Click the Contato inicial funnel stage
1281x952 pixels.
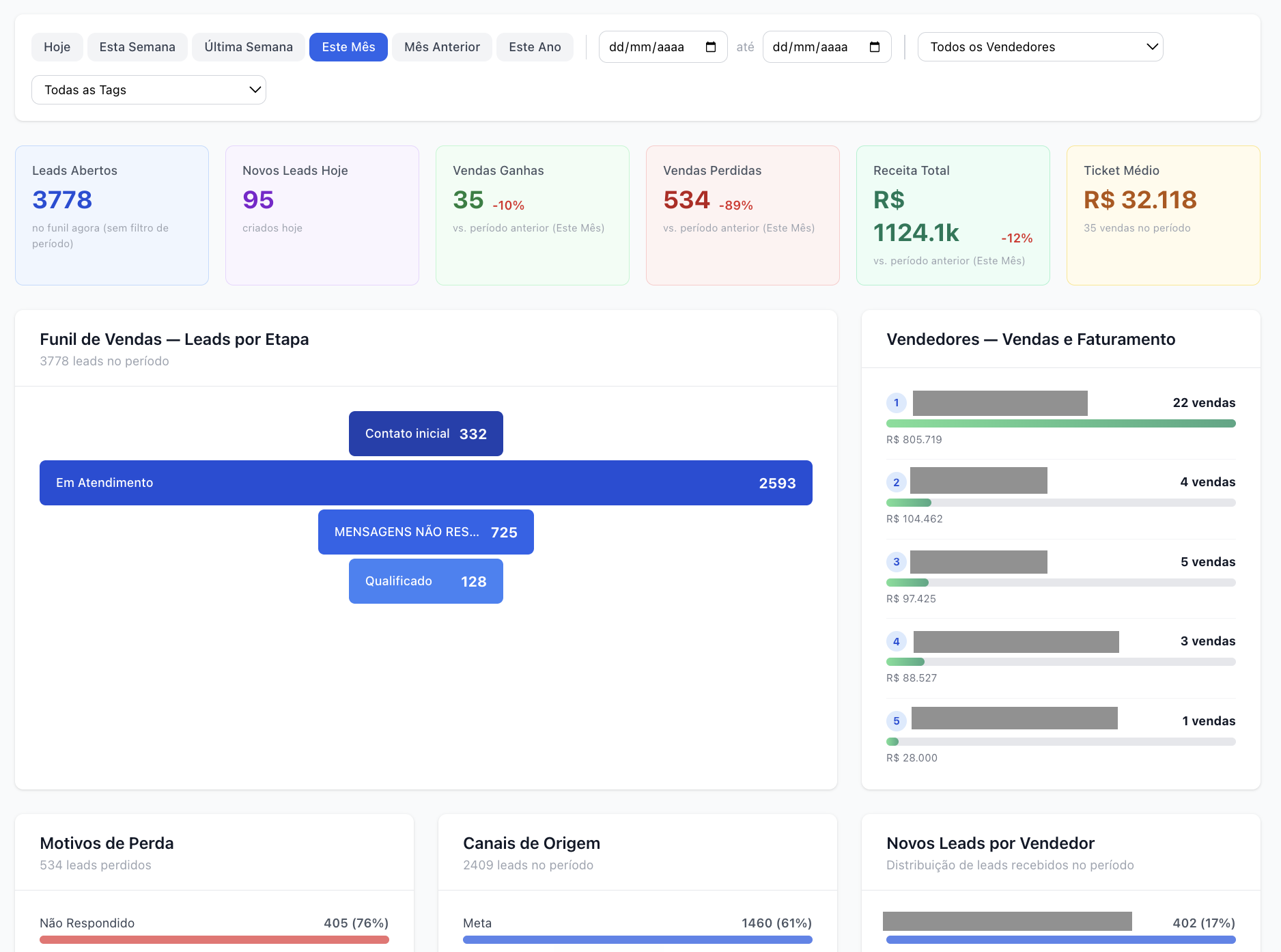[426, 434]
